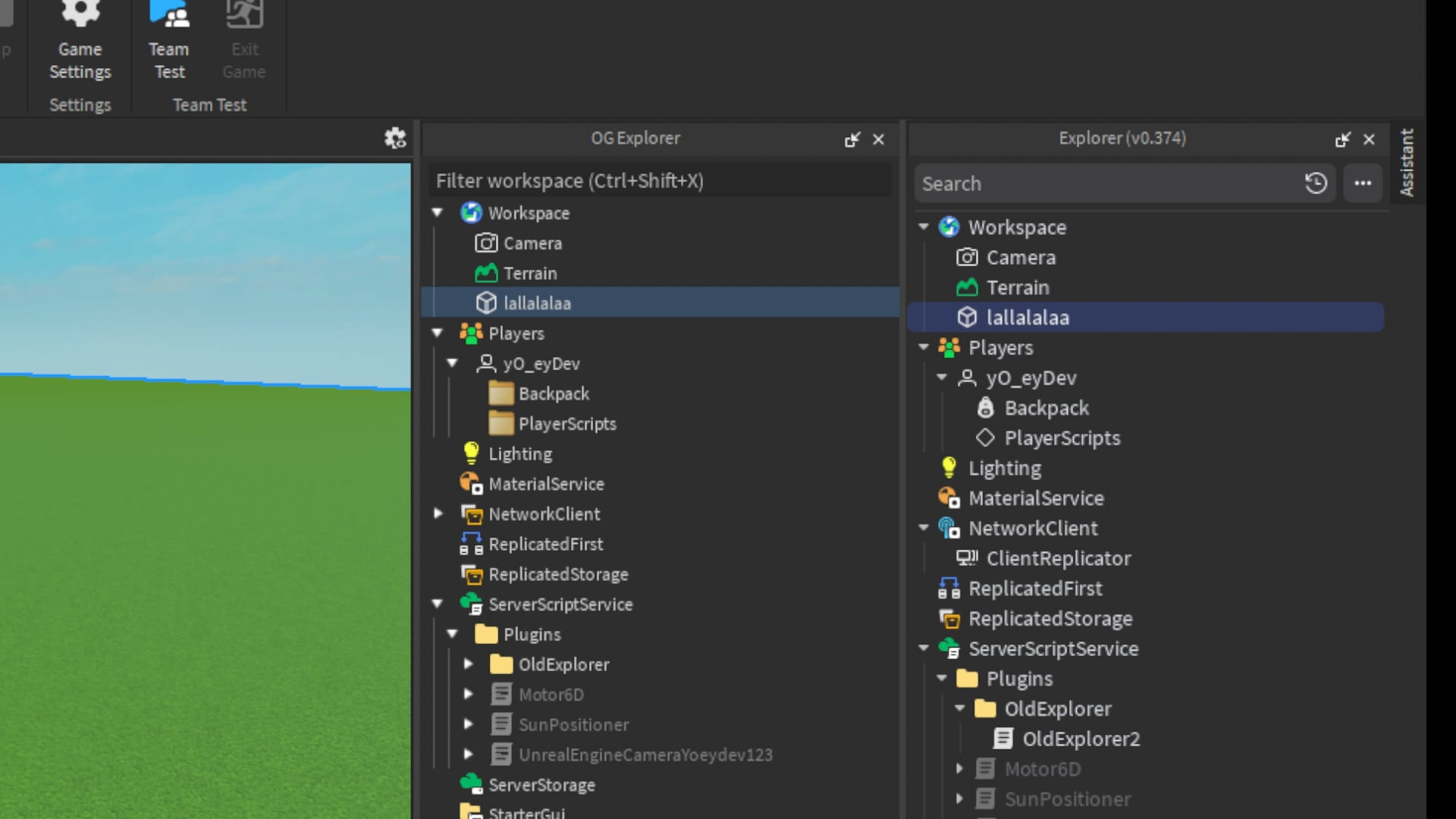The image size is (1456, 819).
Task: Select PlayerScripts row in OG Explorer
Action: coord(660,423)
